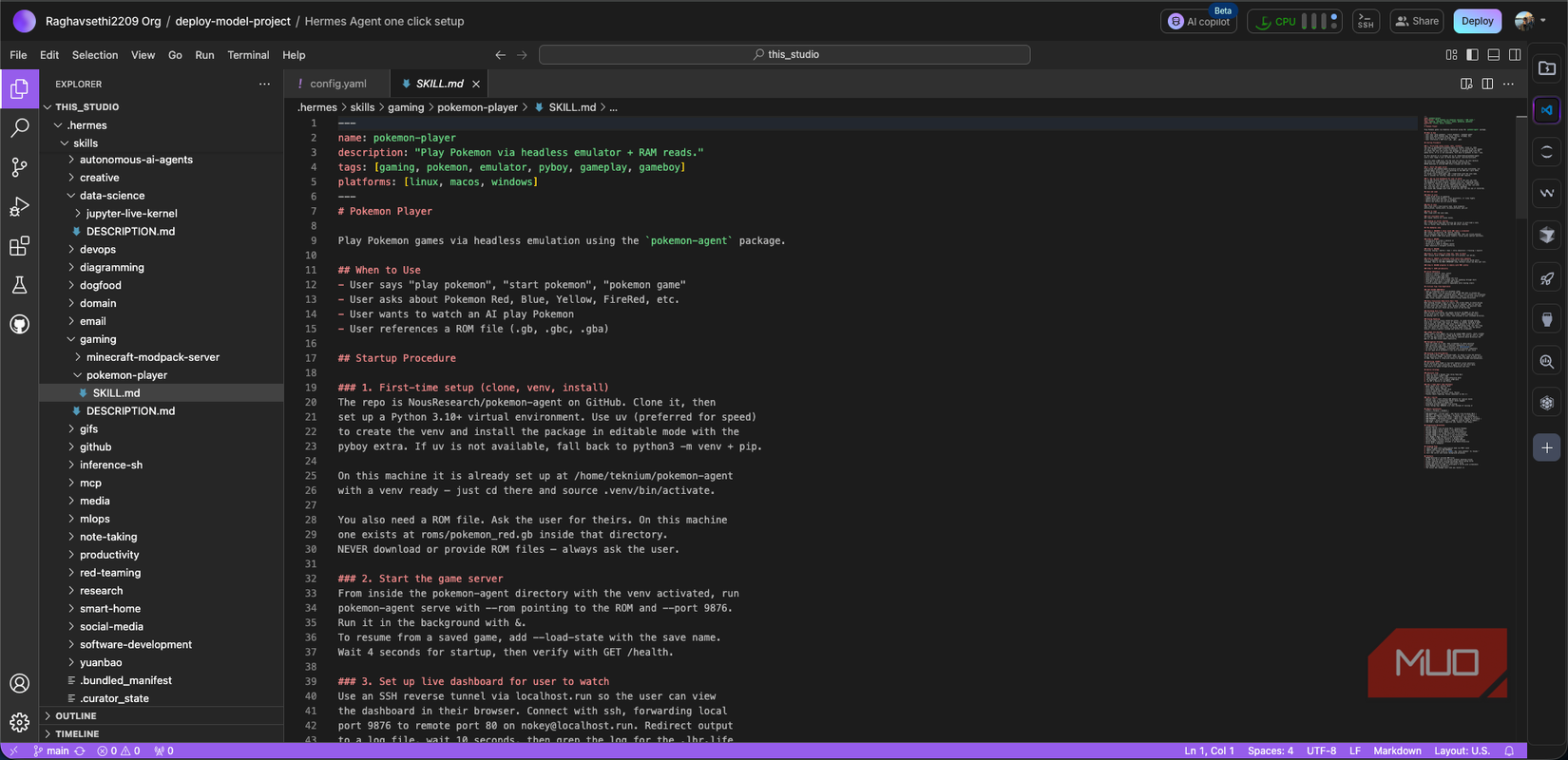Click the Go Forward arrow
The height and width of the screenshot is (760, 1568).
(x=522, y=55)
